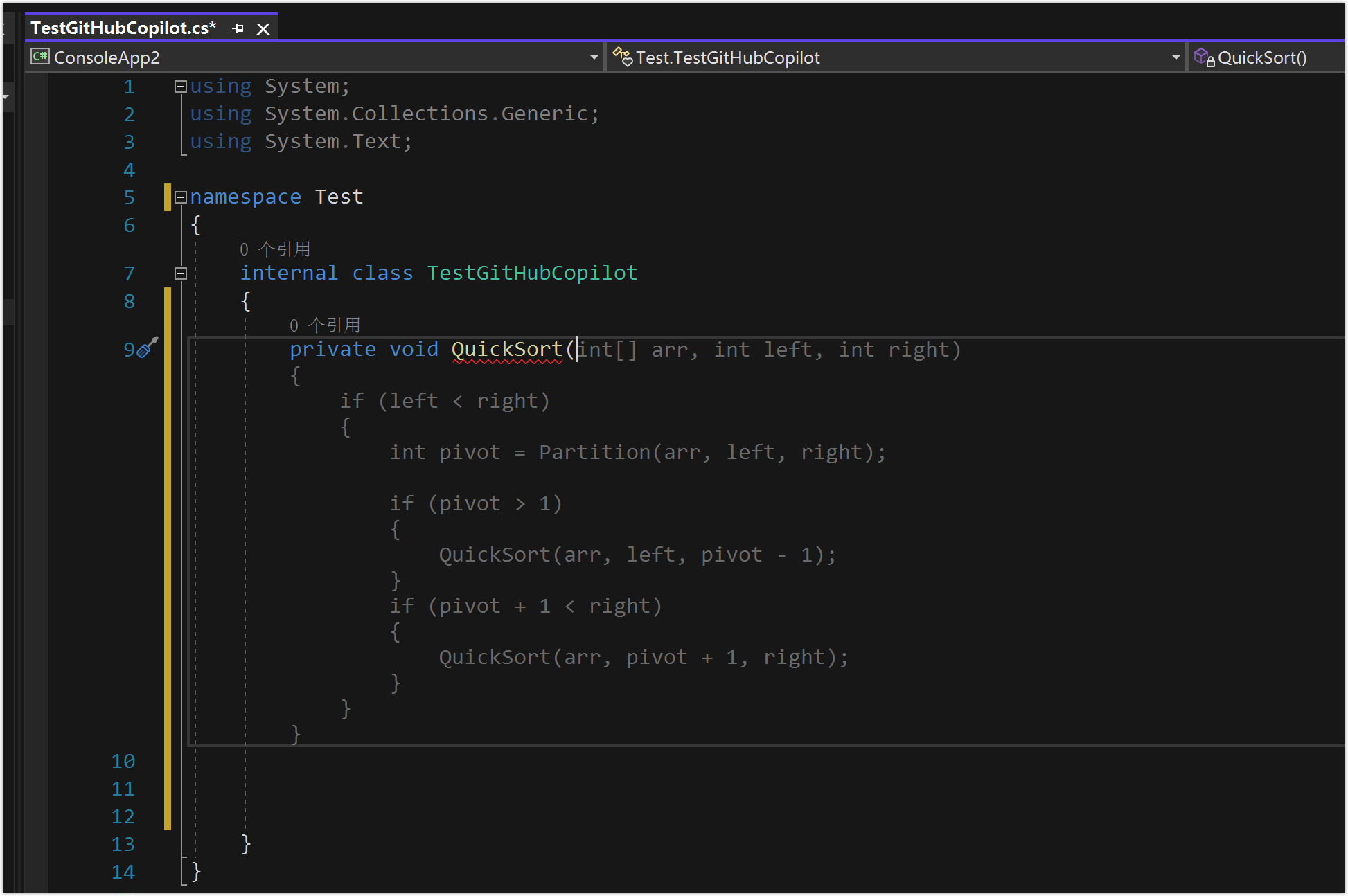Click the TestGitHubCopilot class name
The image size is (1348, 896).
[531, 273]
